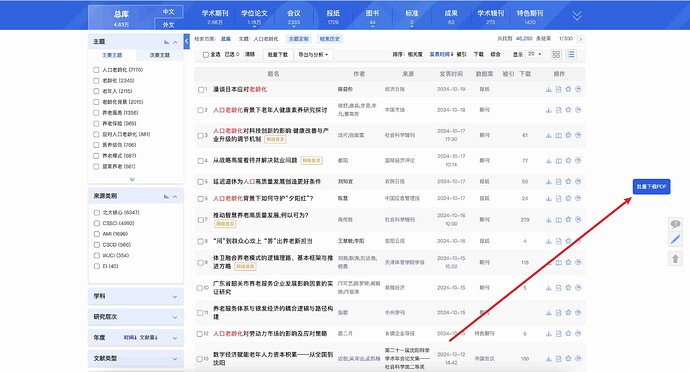Sort results by 发表时间
Viewport: 690px width, 372px height.
(441, 54)
